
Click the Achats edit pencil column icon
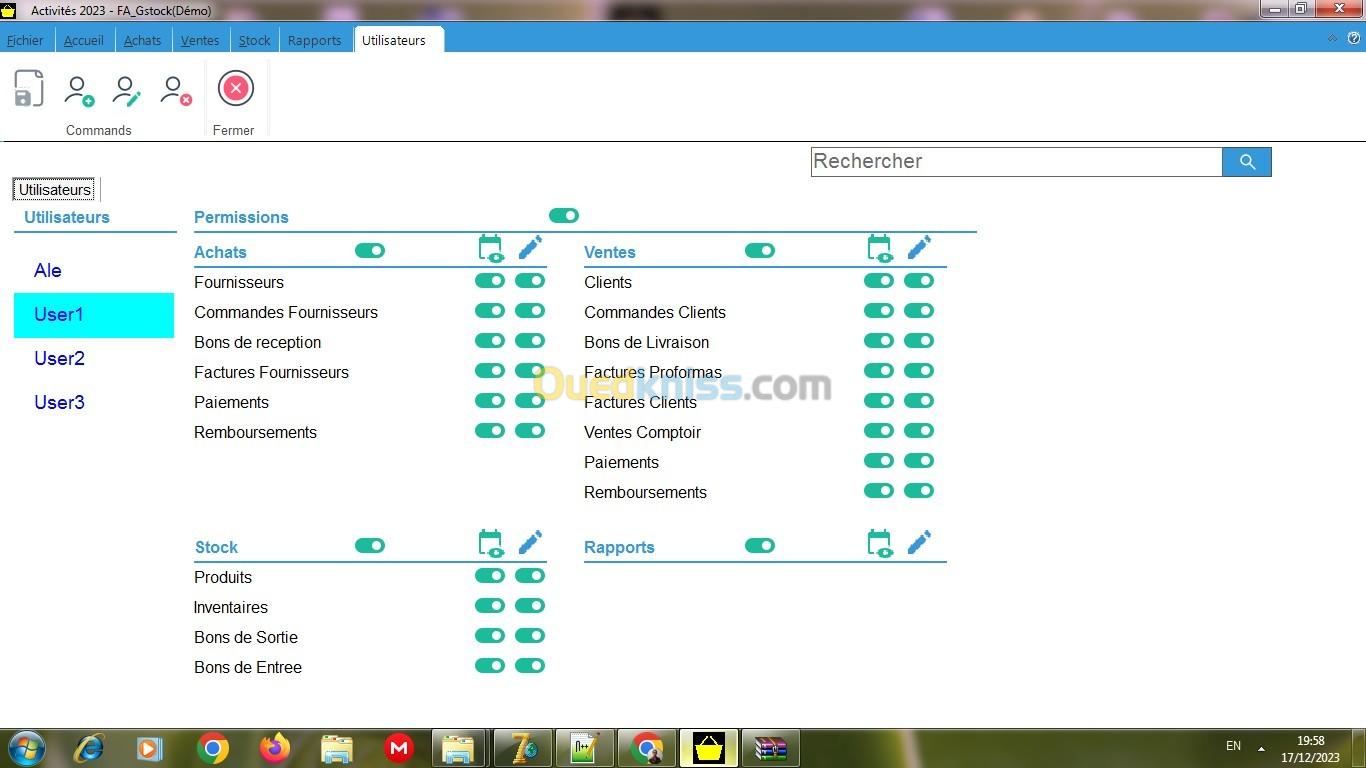pyautogui.click(x=530, y=248)
